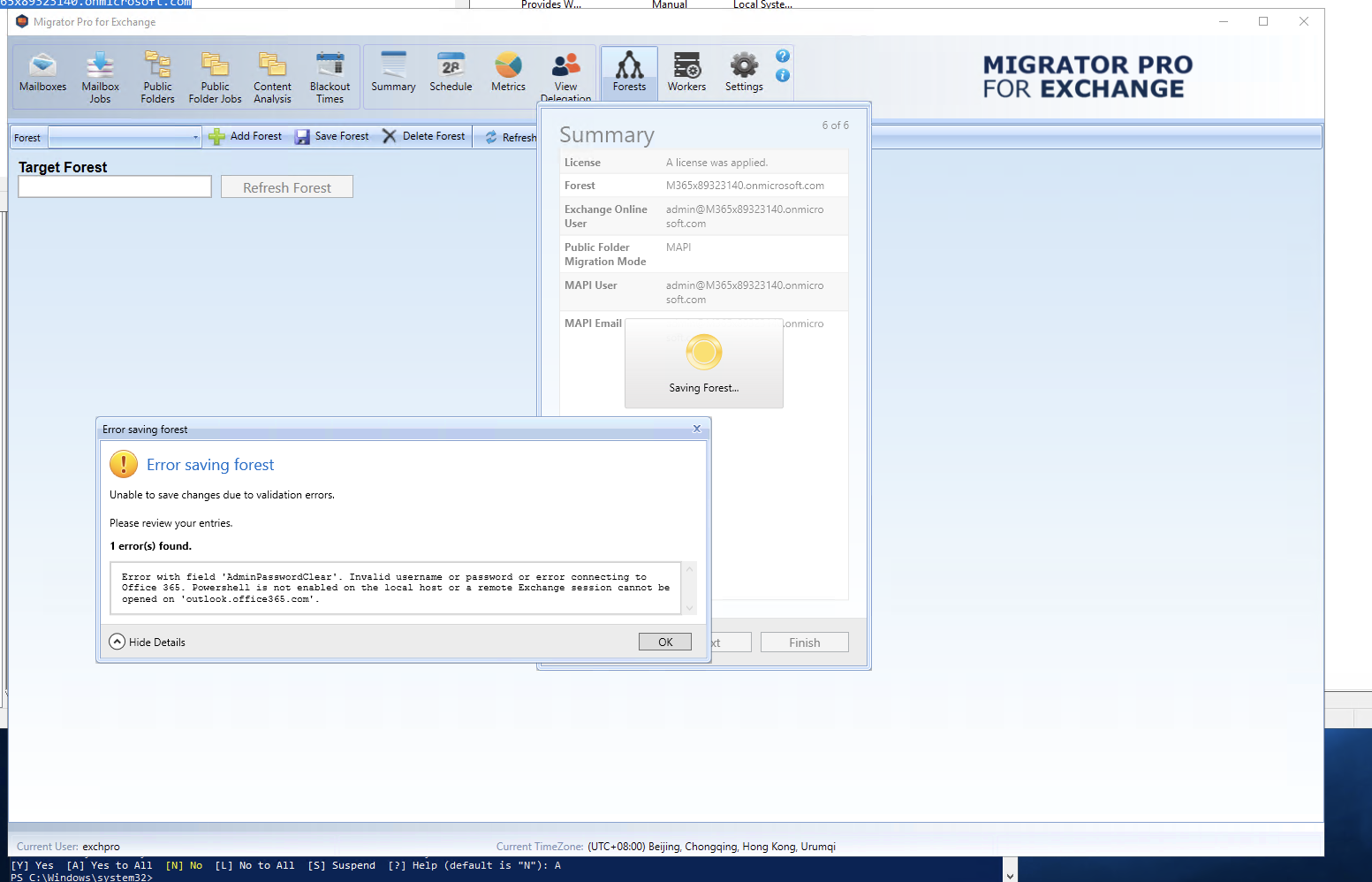Open Public Folder Jobs

215,77
